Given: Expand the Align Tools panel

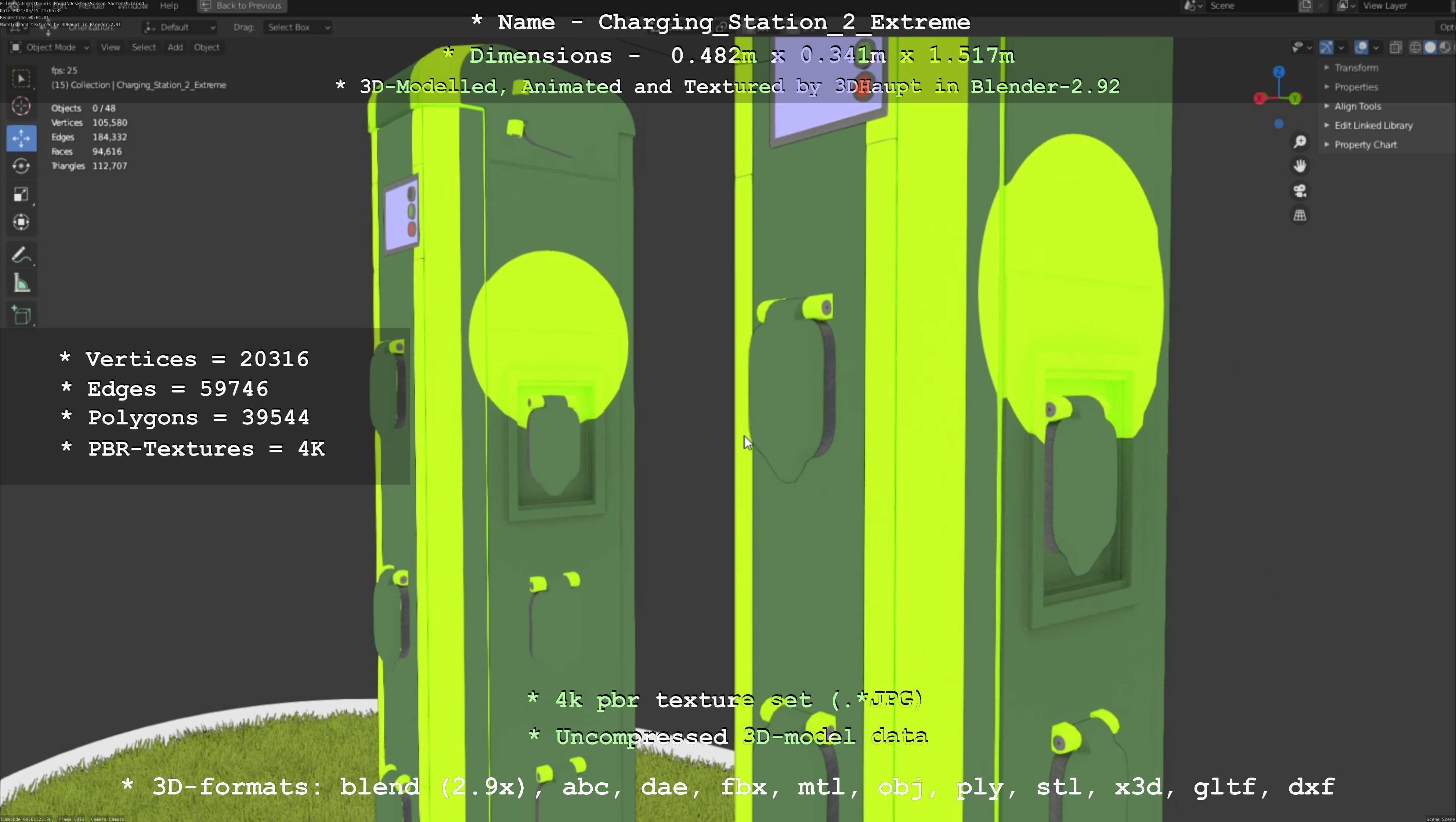Looking at the screenshot, I should click(1357, 106).
